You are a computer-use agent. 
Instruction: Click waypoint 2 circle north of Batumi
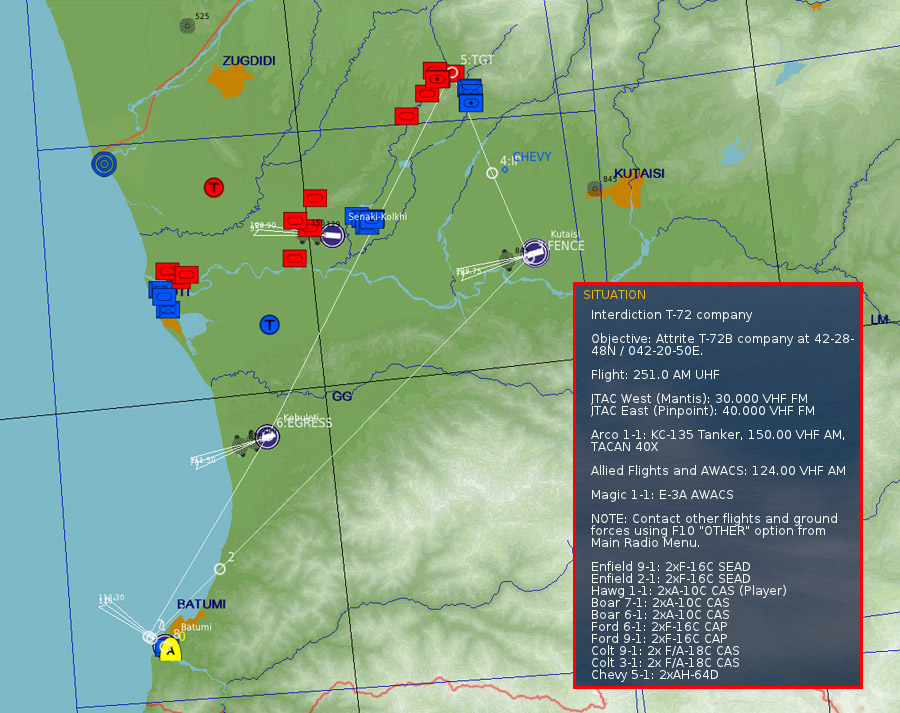(220, 568)
